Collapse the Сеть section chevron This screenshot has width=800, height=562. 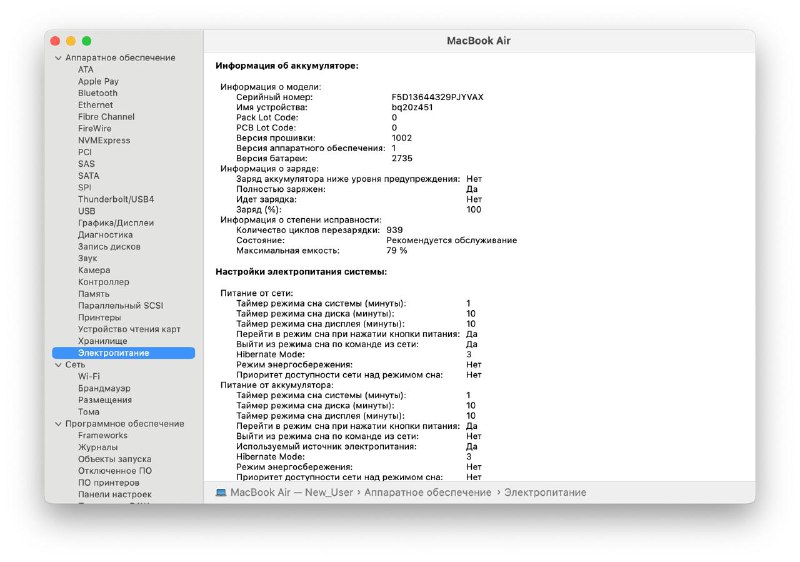click(x=58, y=365)
